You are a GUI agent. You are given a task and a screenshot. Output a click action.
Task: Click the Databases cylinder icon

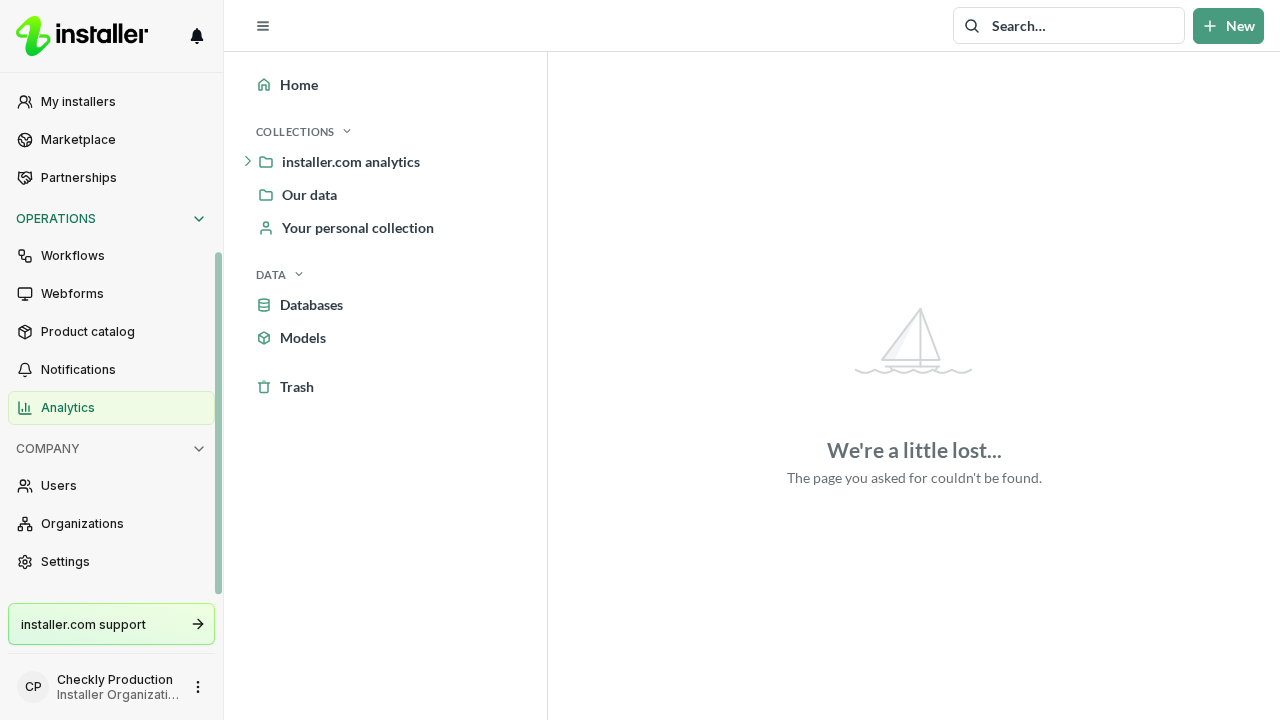click(x=264, y=305)
